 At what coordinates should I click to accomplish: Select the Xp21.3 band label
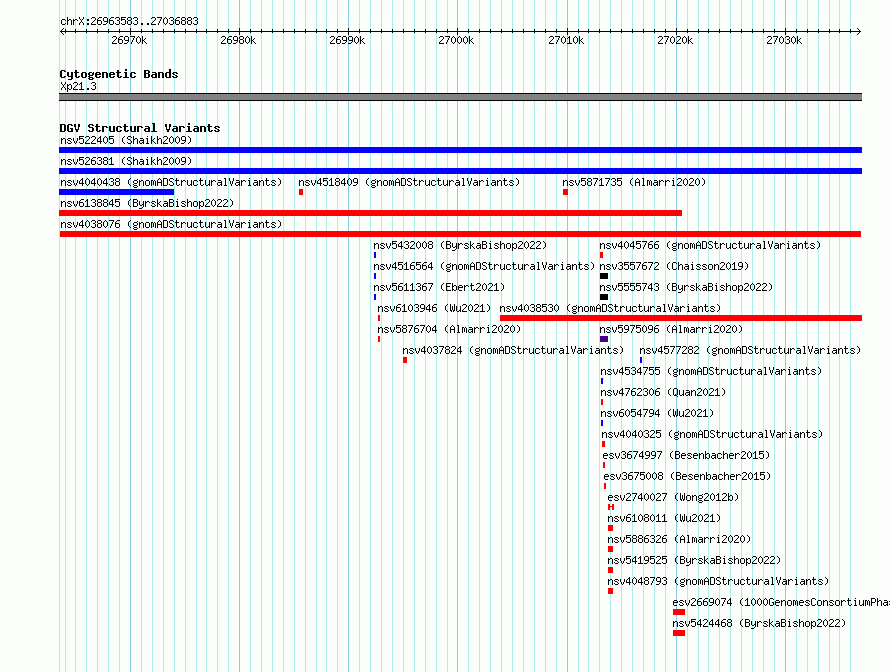pos(78,86)
